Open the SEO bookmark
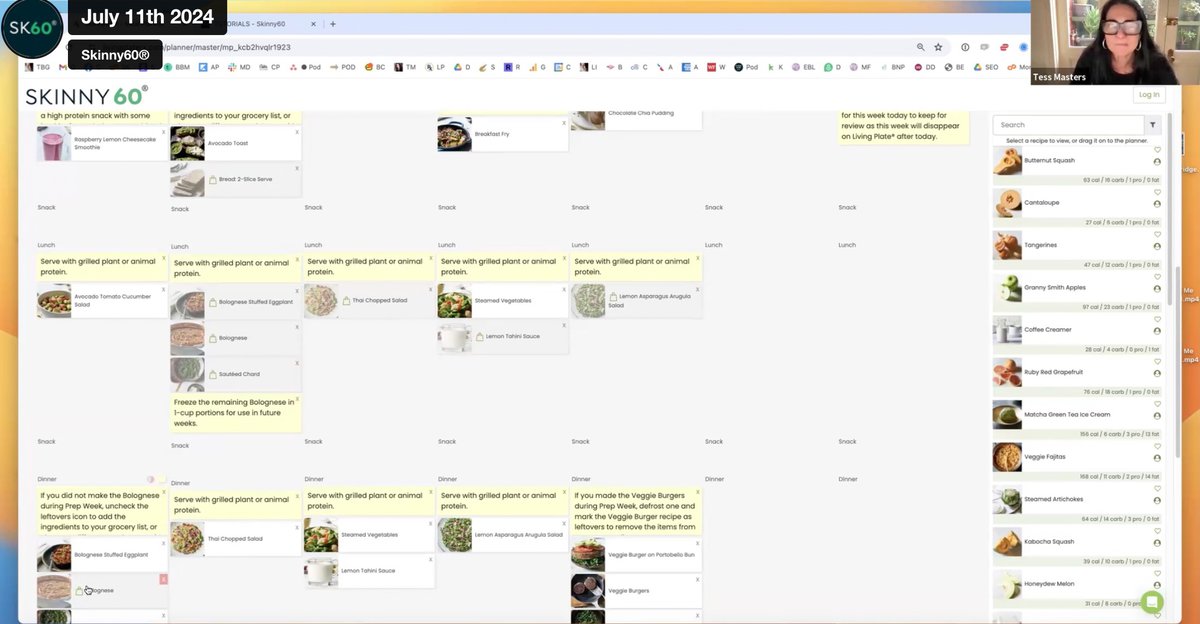Image resolution: width=1200 pixels, height=624 pixels. pyautogui.click(x=986, y=67)
